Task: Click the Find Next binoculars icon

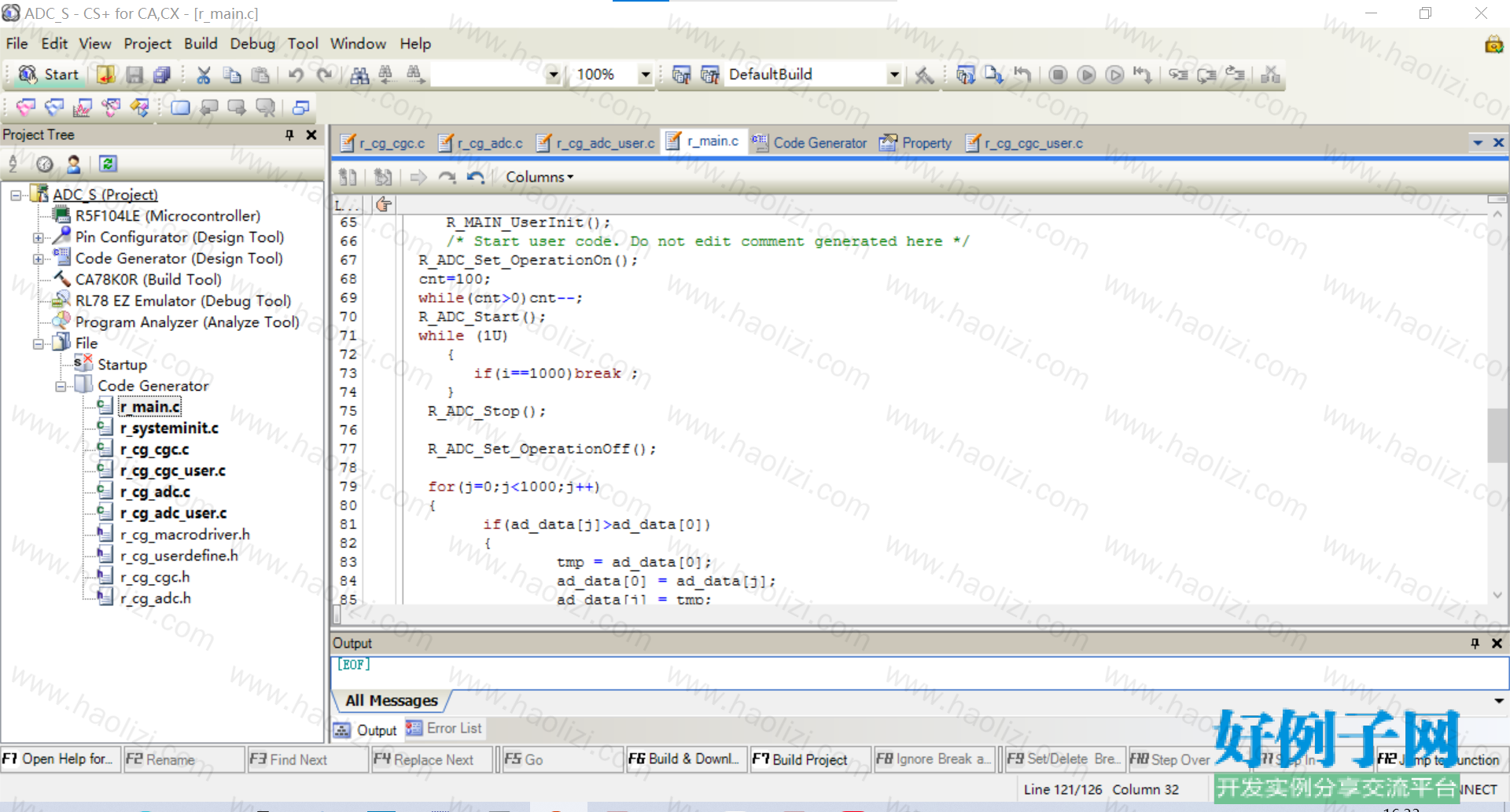Action: (415, 75)
